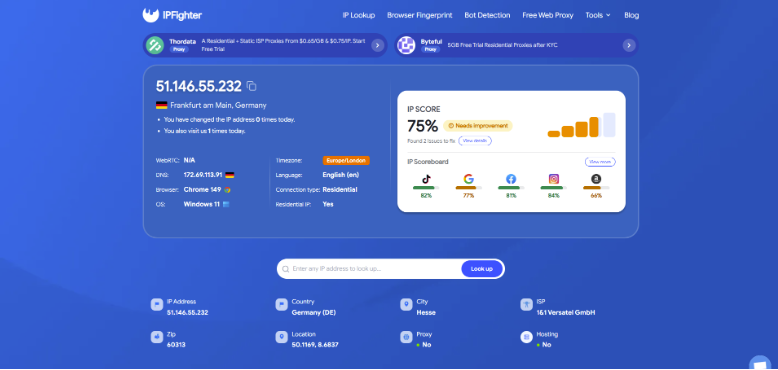The height and width of the screenshot is (370, 778).
Task: Click the Byteful Proxy tag
Action: pyautogui.click(x=430, y=50)
